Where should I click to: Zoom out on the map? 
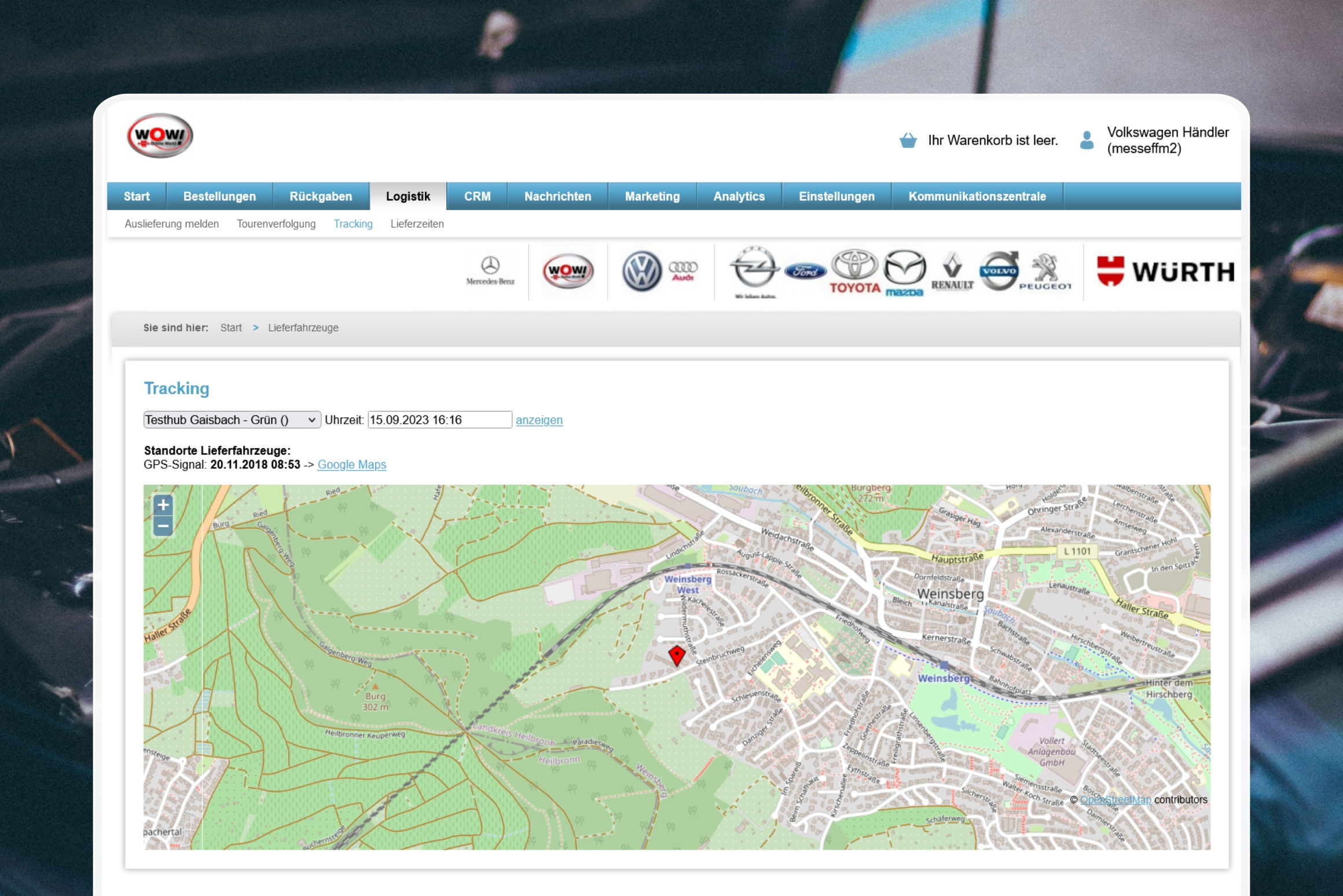tap(163, 526)
